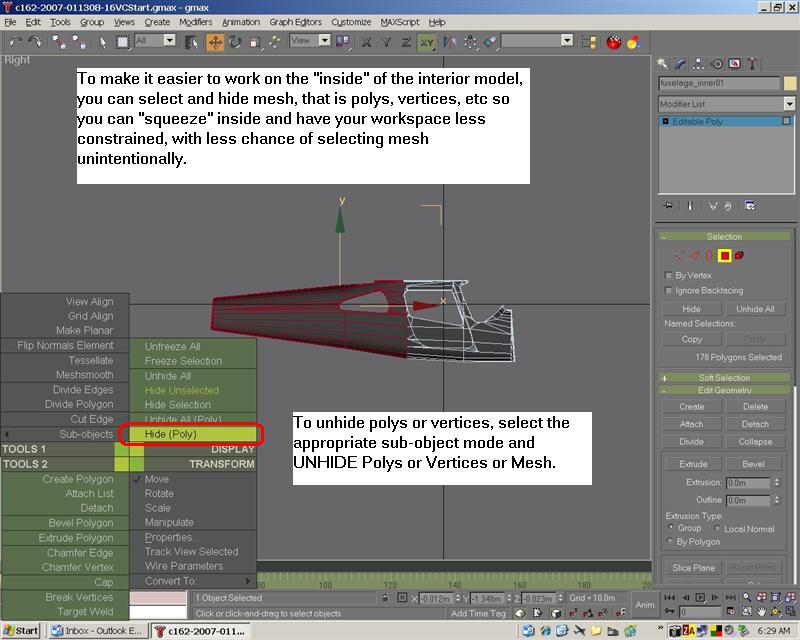Restrict transform to Y axis
The height and width of the screenshot is (640, 800).
pos(386,42)
